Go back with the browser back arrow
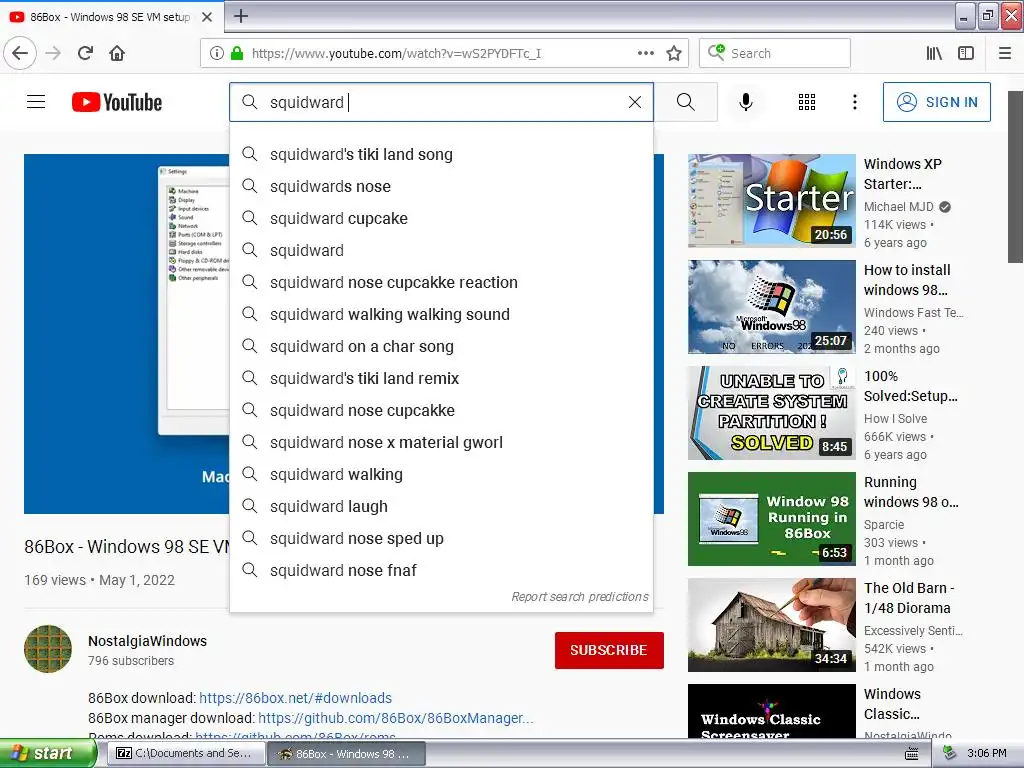This screenshot has height=768, width=1024. pyautogui.click(x=20, y=53)
